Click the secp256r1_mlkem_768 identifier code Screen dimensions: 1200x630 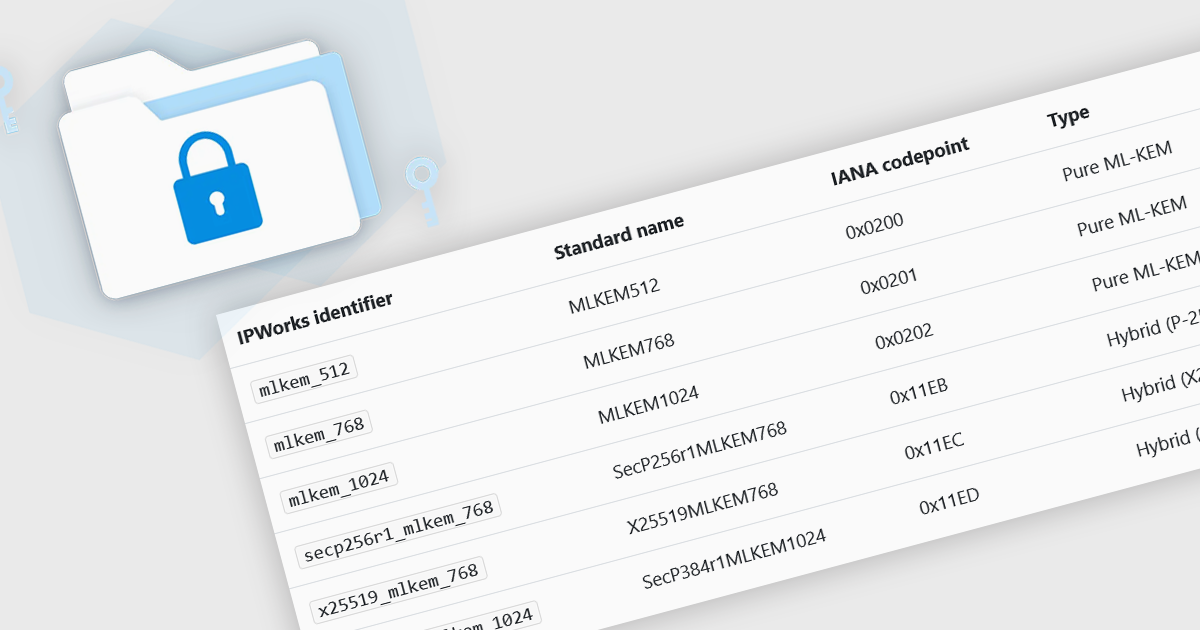coord(398,531)
